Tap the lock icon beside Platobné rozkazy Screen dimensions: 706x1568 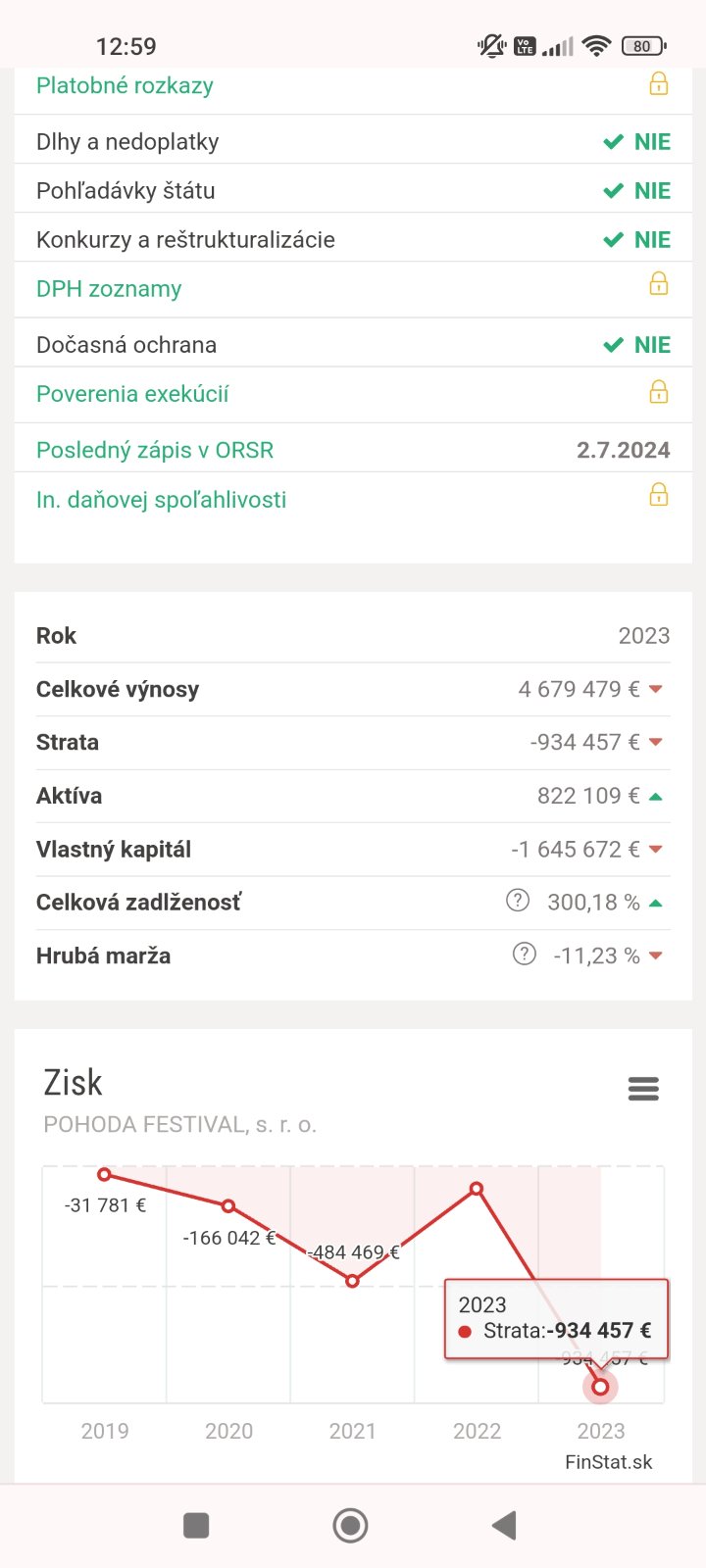tap(659, 84)
